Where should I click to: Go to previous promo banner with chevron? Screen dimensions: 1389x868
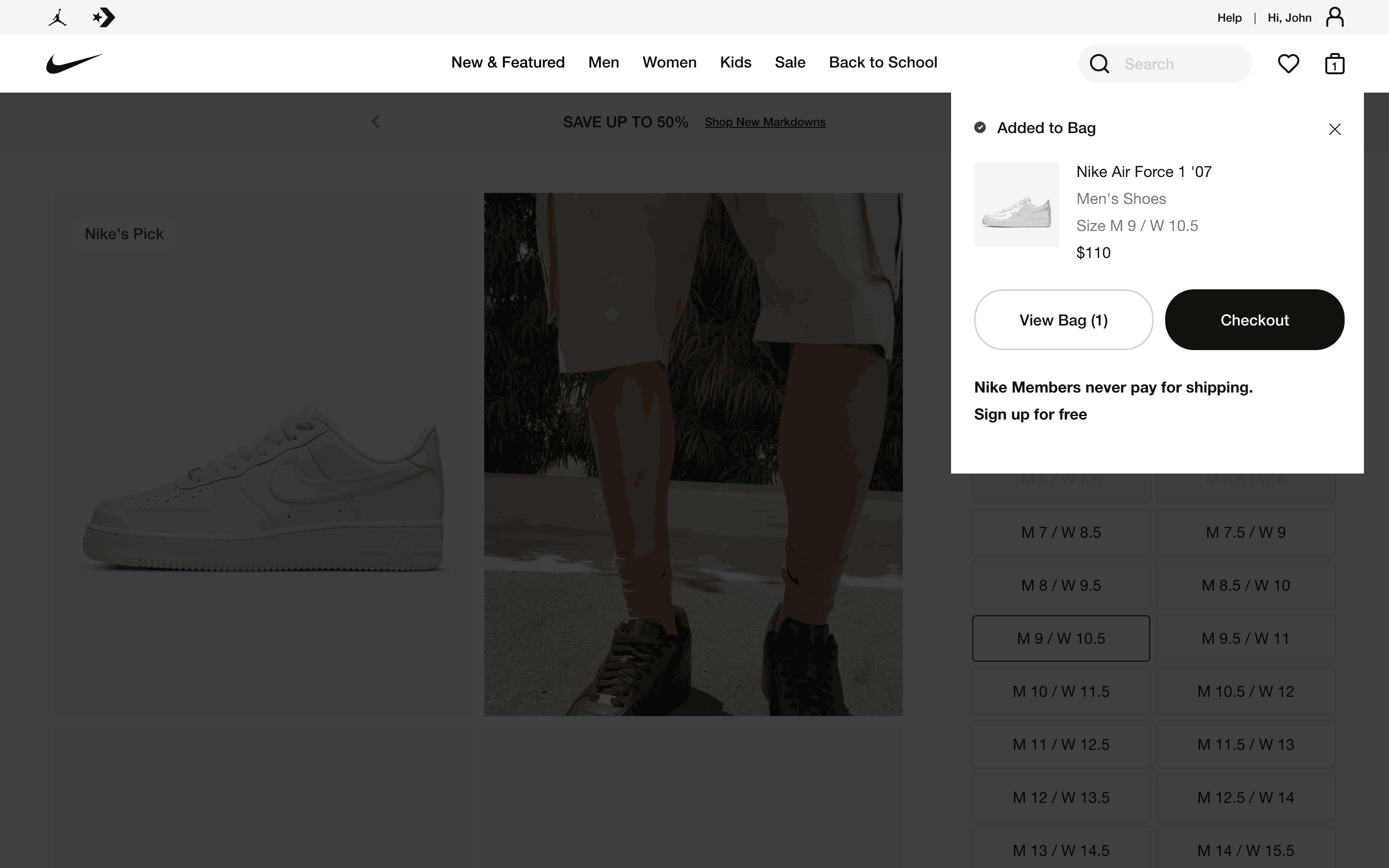[375, 122]
